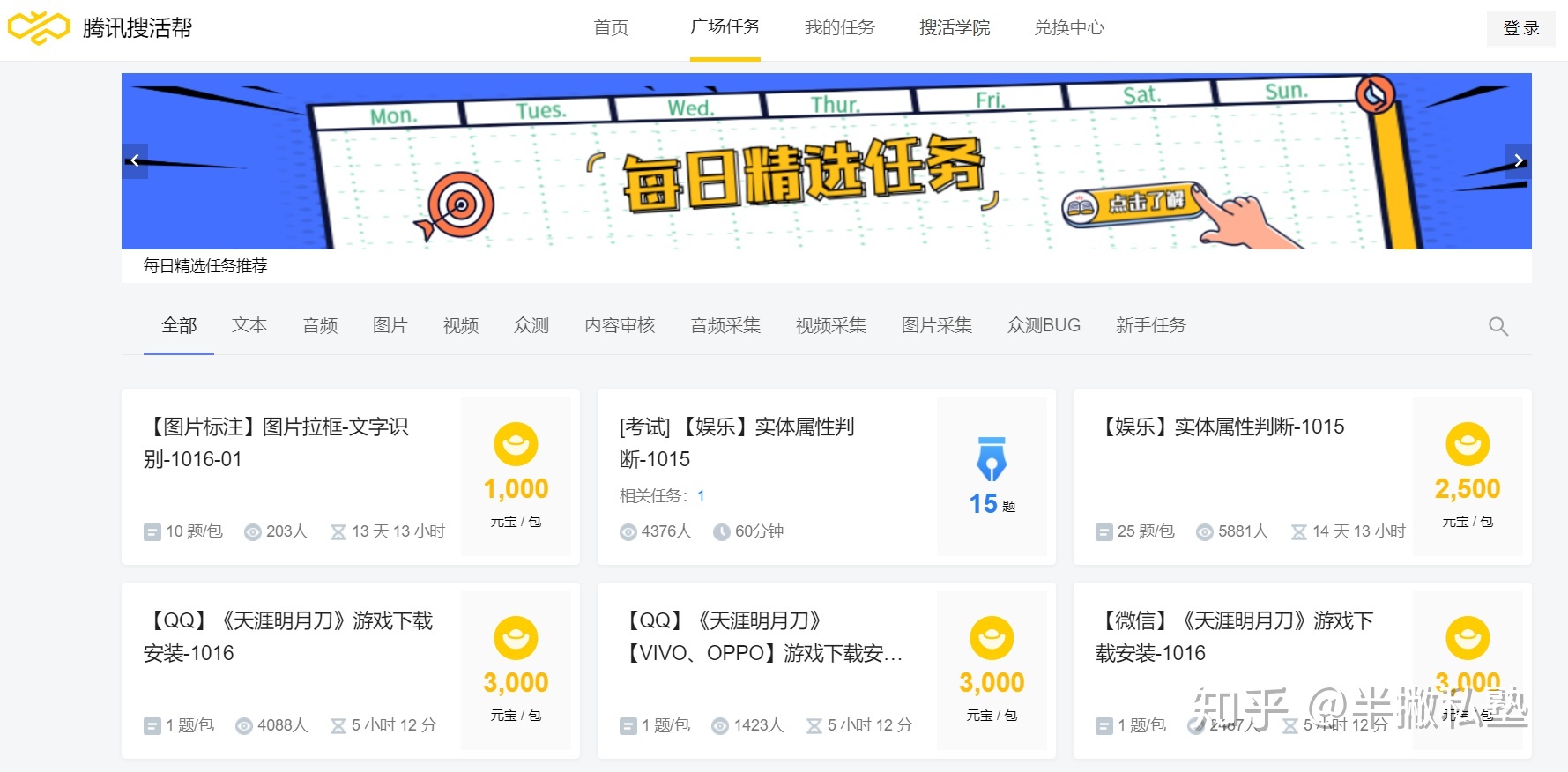This screenshot has height=772, width=1568.
Task: Click the 登录 login button
Action: tap(1520, 28)
